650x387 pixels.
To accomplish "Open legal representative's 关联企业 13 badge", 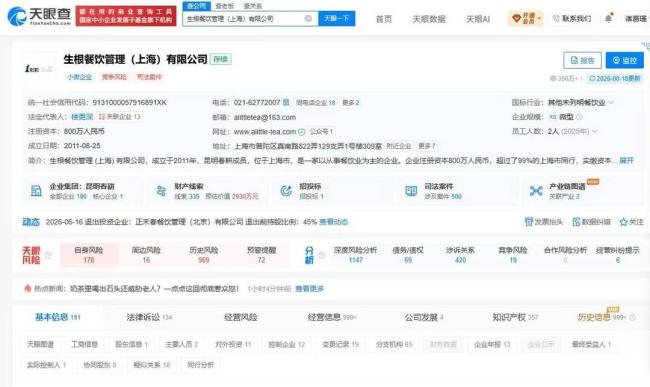I will (120, 117).
